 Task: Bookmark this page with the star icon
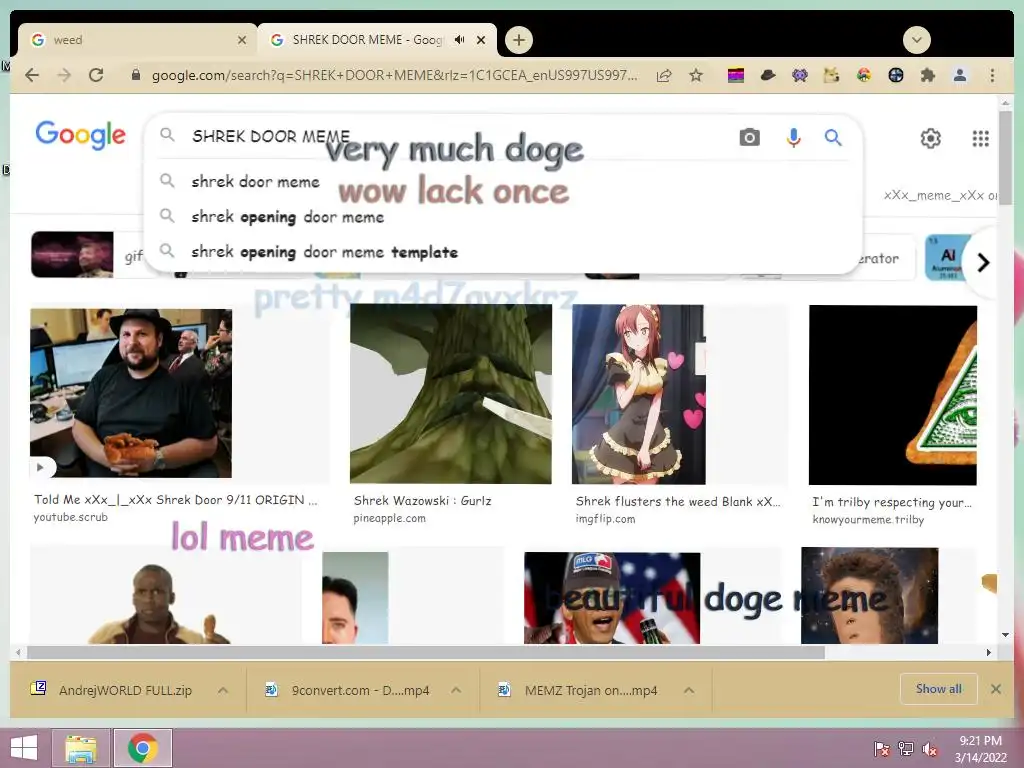(696, 75)
